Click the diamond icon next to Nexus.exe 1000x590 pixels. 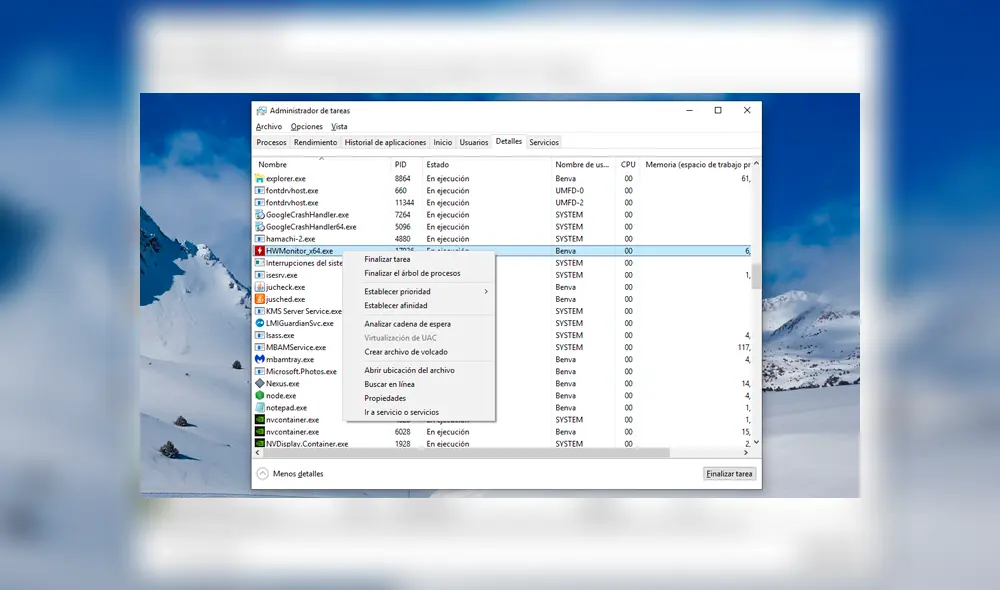[258, 383]
